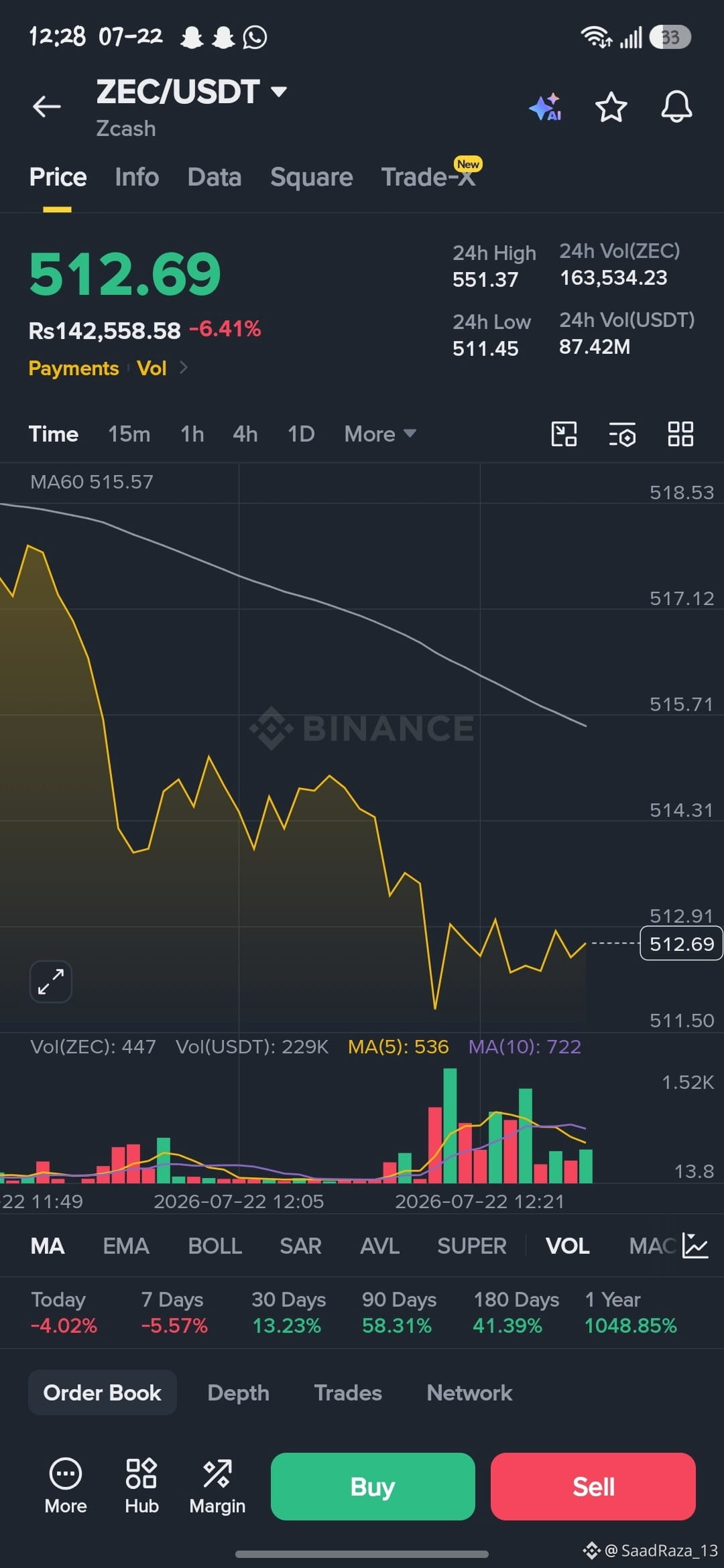724x1568 pixels.
Task: Tap the 24h Low value 511.45
Action: click(x=485, y=348)
